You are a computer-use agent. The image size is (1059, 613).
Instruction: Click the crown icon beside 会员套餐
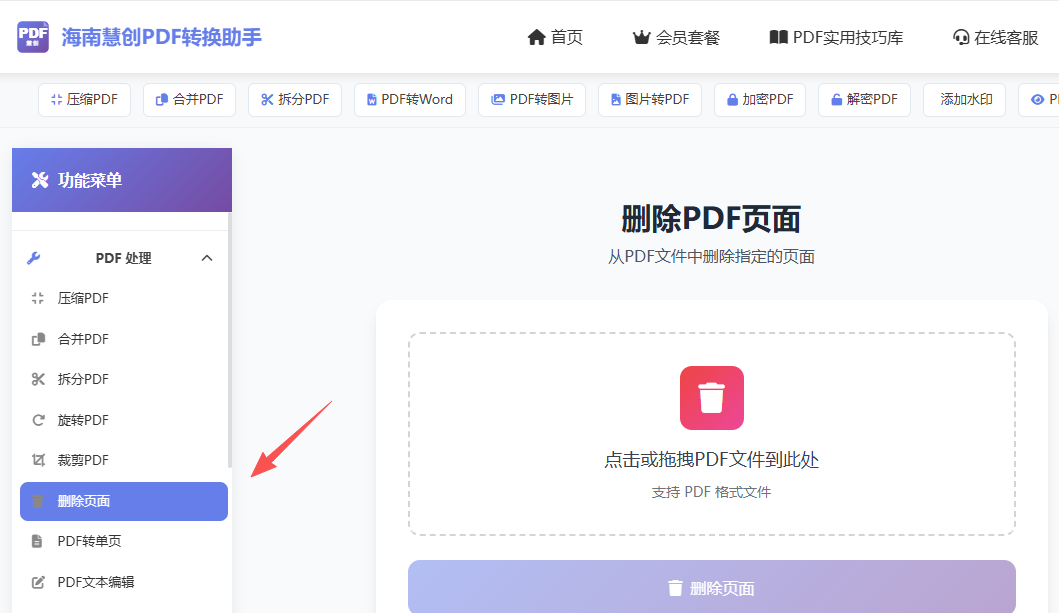[x=641, y=37]
